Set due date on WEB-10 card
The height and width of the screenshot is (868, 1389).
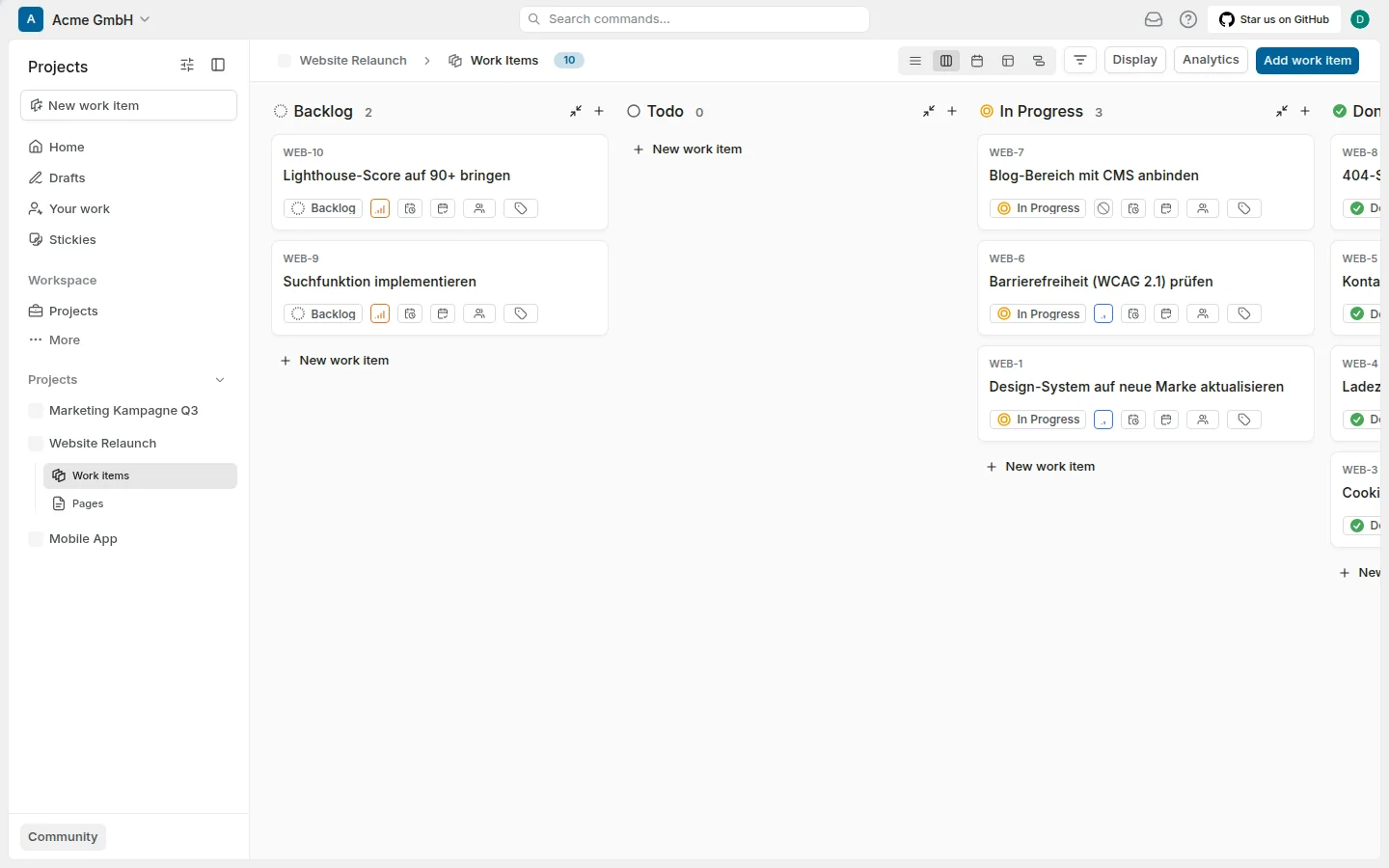443,208
